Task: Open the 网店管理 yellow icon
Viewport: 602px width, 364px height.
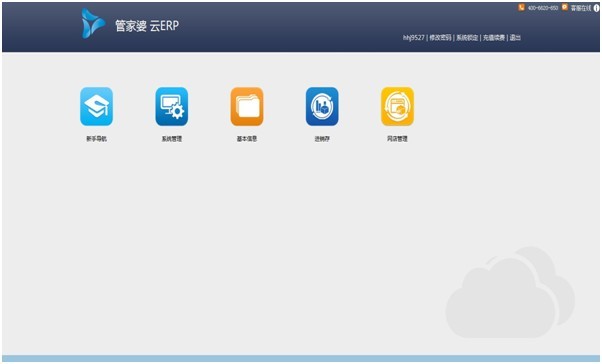Action: [397, 107]
